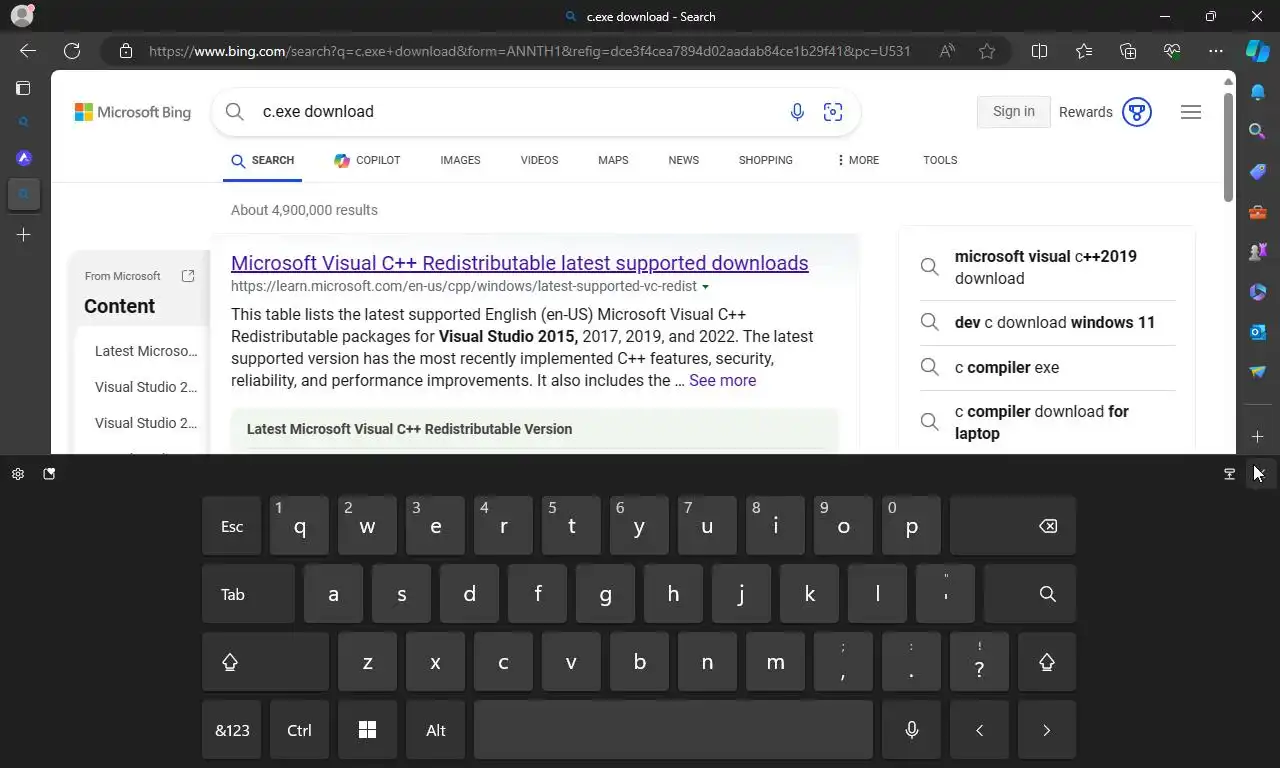Image resolution: width=1280 pixels, height=768 pixels.
Task: Open Copilot sidebar icon
Action: [1258, 51]
